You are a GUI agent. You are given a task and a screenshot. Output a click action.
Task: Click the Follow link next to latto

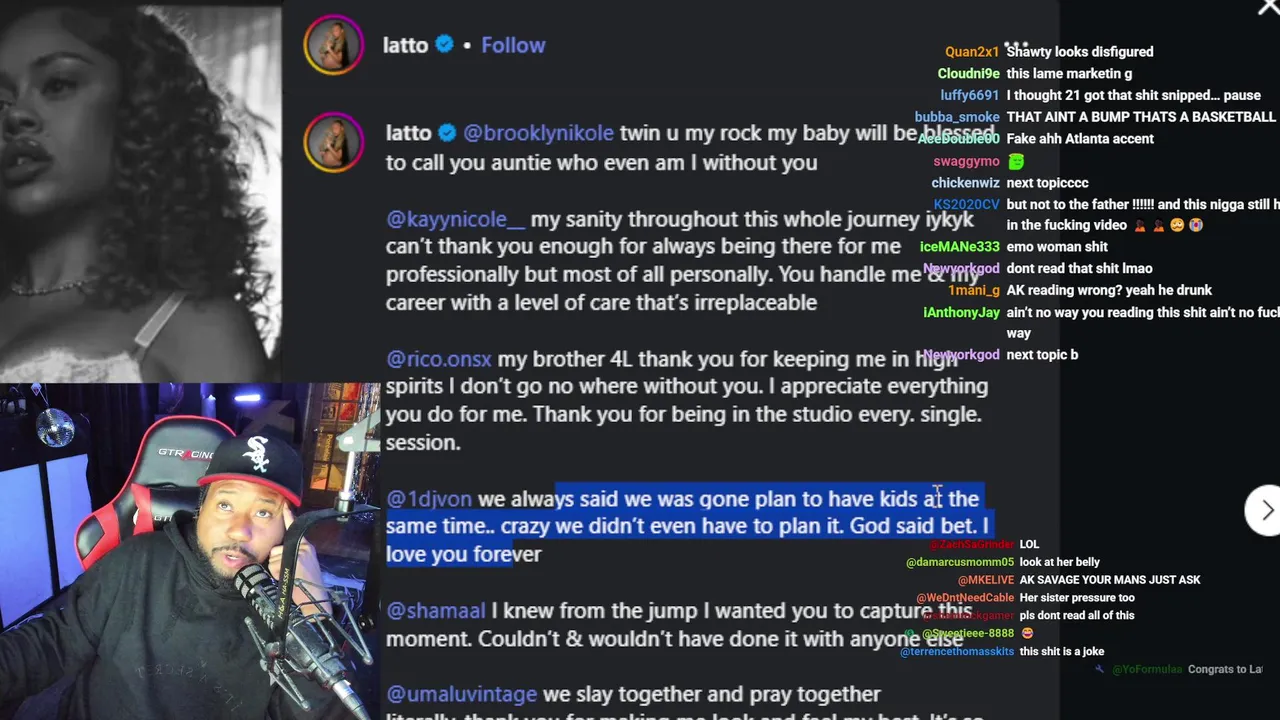(513, 45)
